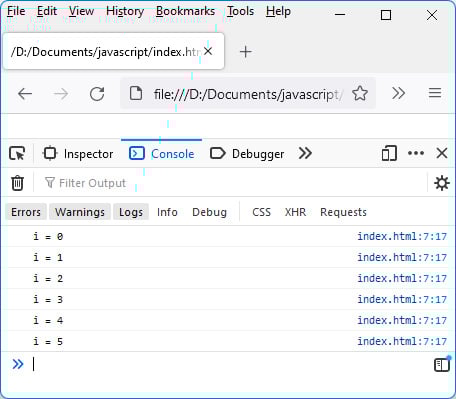Toggle the Errors filter
The width and height of the screenshot is (456, 399).
26,212
